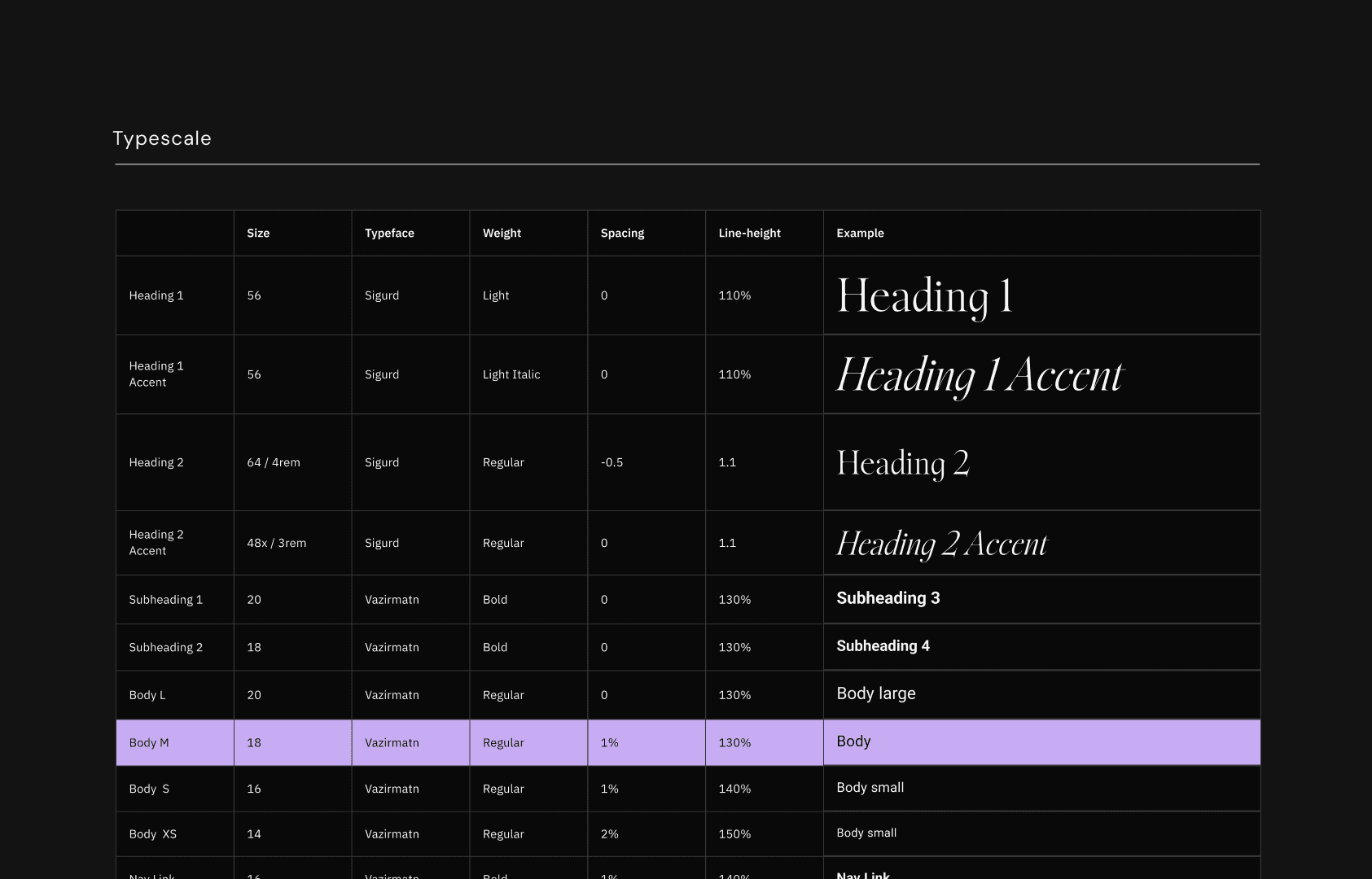Click the 140% line-height in Body S row

734,789
